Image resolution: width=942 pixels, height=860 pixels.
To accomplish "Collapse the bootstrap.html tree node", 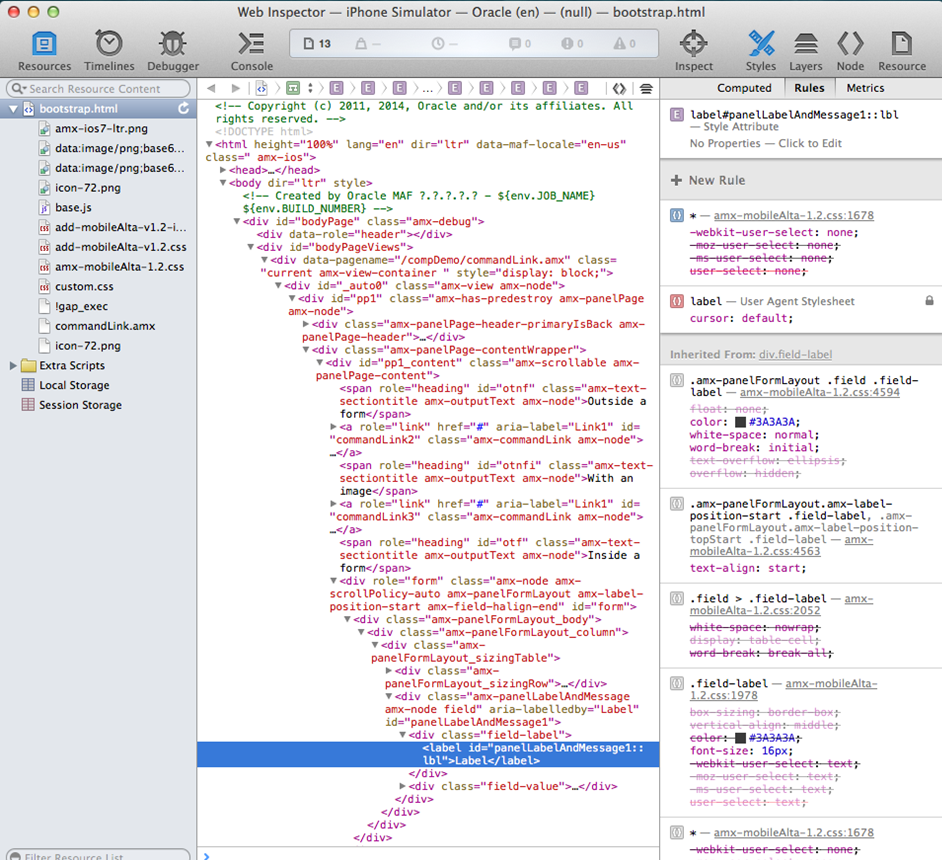I will [x=14, y=108].
